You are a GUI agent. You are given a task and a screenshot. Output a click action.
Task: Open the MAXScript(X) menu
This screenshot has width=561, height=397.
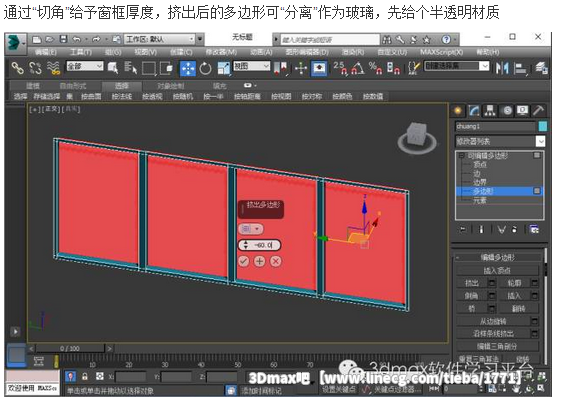point(442,52)
